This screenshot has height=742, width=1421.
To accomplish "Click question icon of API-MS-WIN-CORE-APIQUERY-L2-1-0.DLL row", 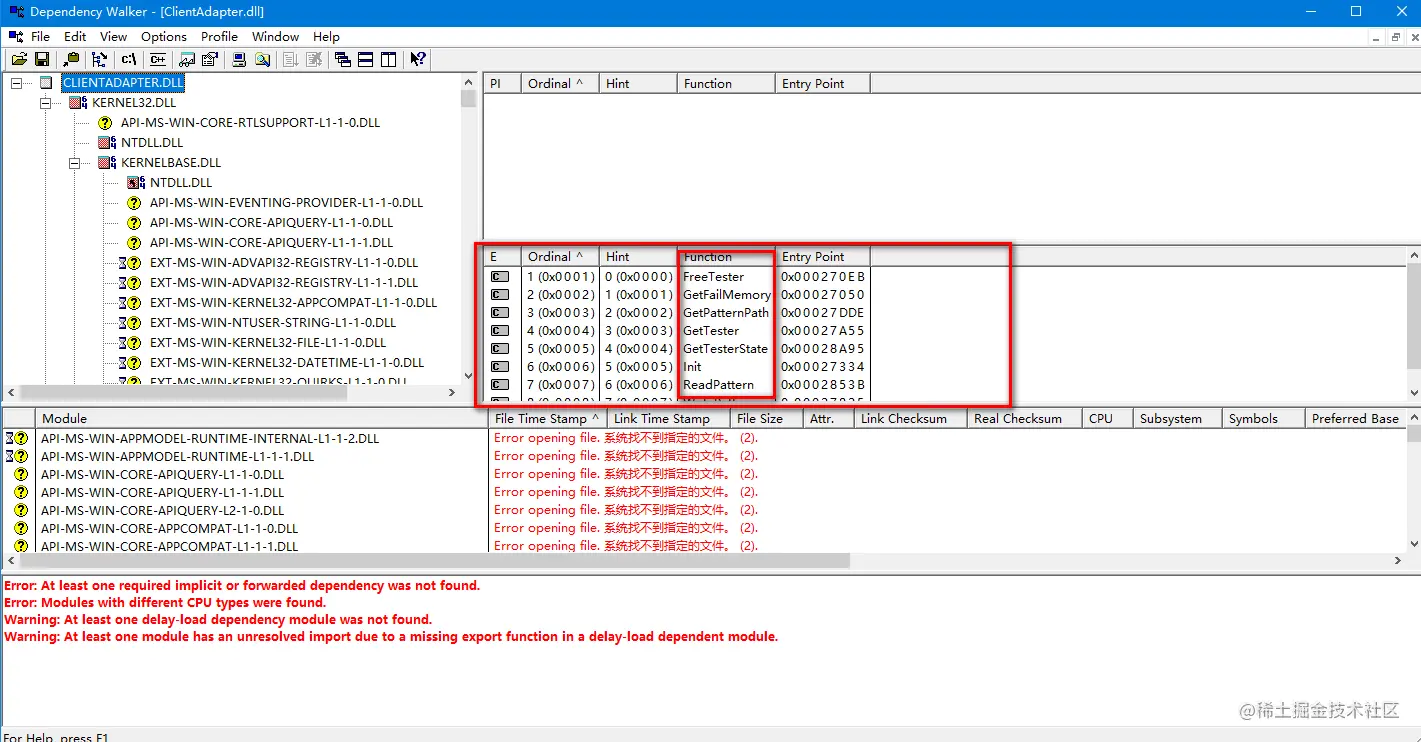I will click(21, 510).
